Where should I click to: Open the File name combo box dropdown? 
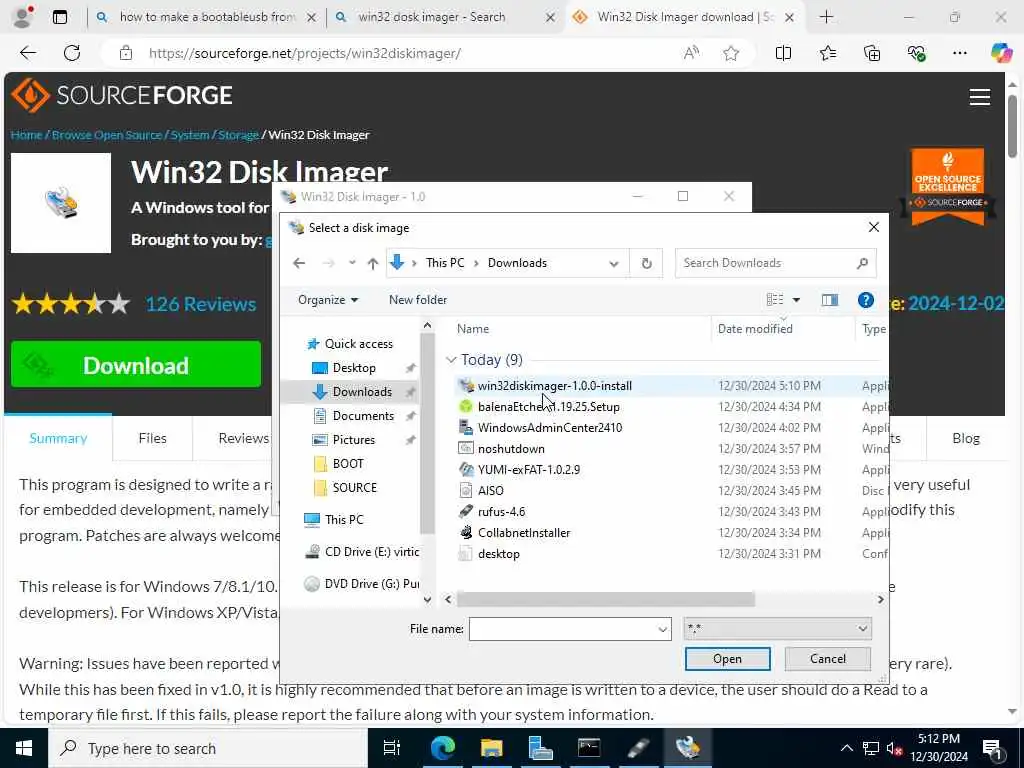pyautogui.click(x=662, y=630)
